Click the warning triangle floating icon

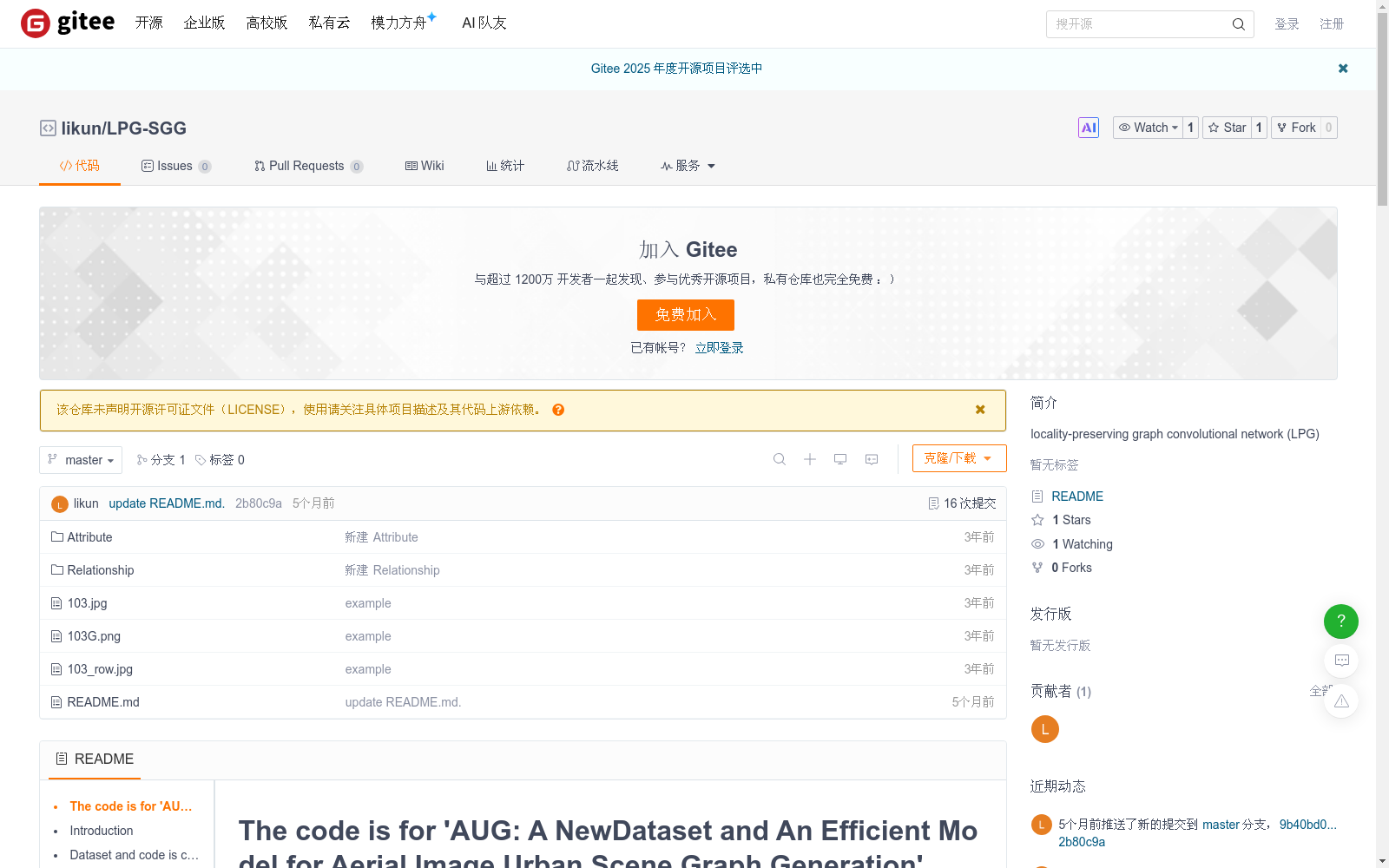point(1341,700)
